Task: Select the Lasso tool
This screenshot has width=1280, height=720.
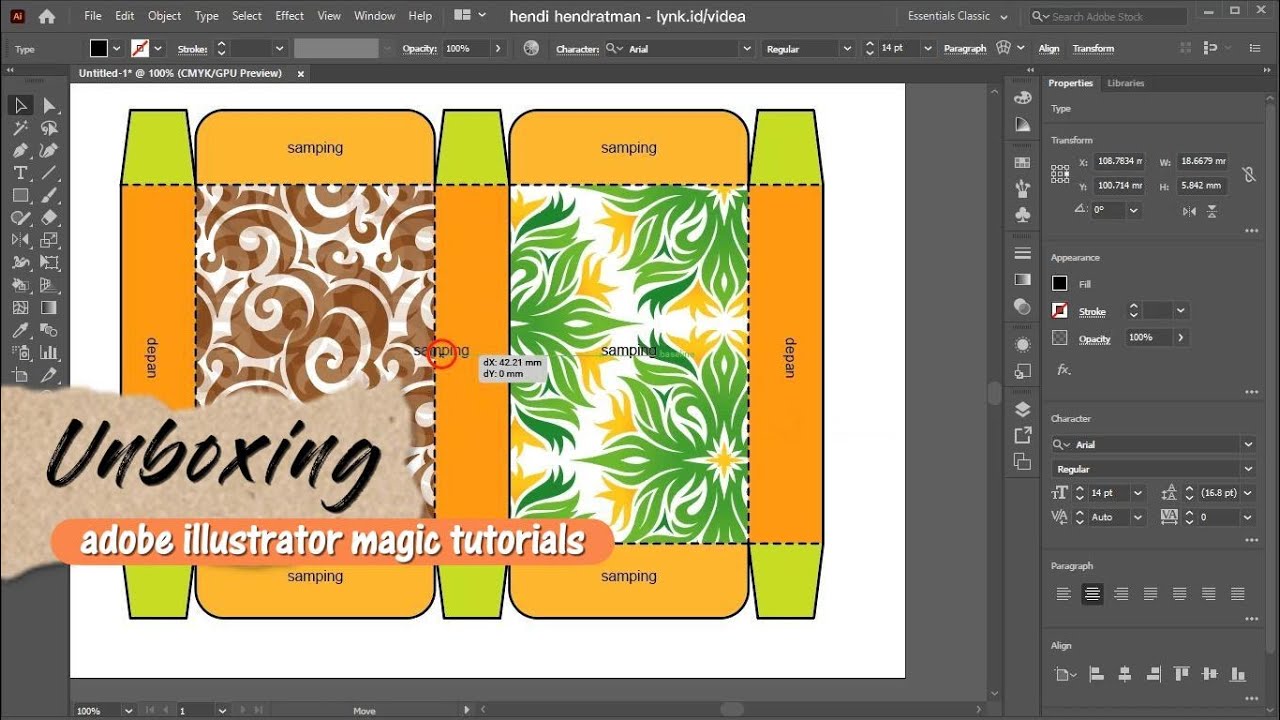Action: 49,128
